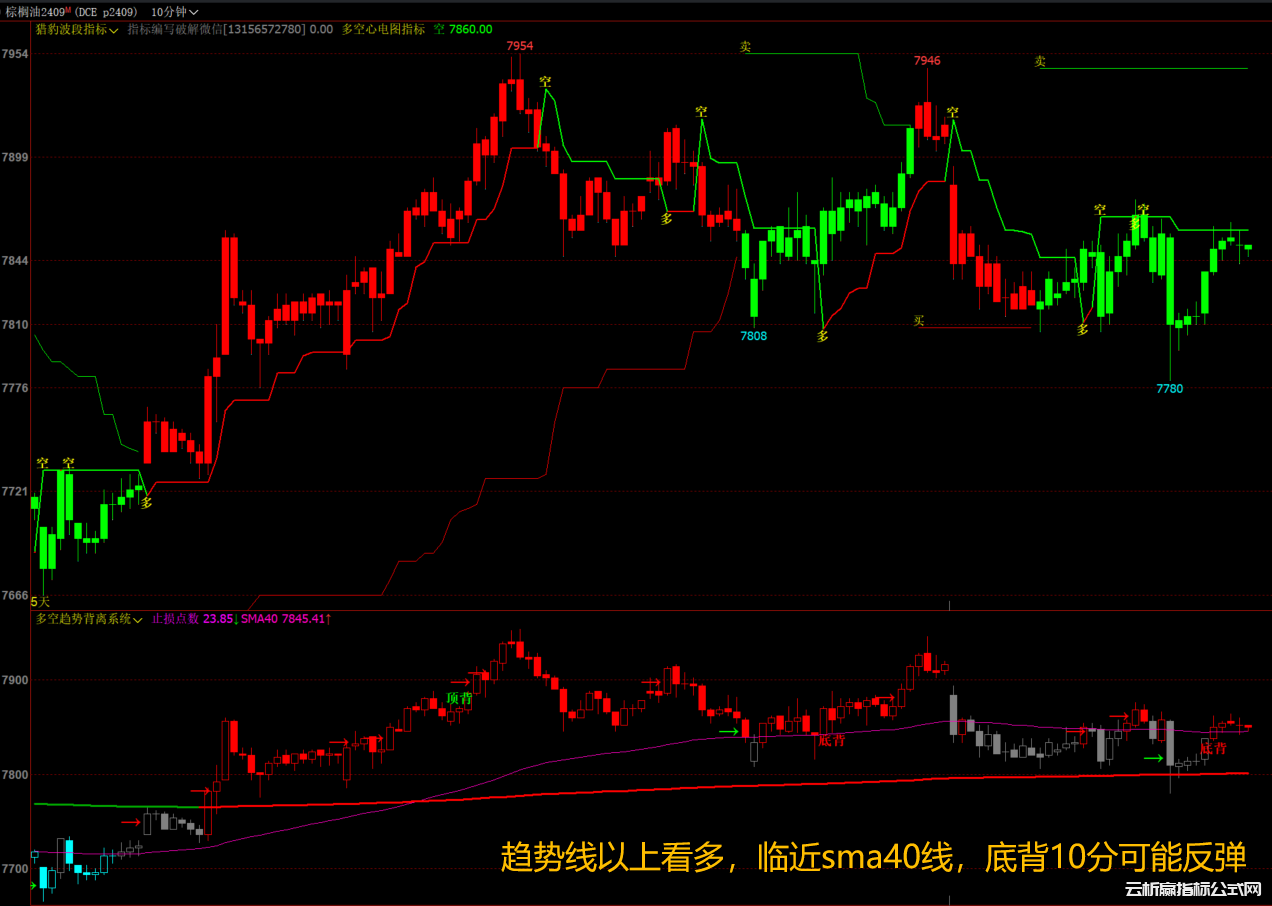The height and width of the screenshot is (906, 1272).
Task: Click the 7700 axis label in lower panel
Action: click(x=15, y=869)
